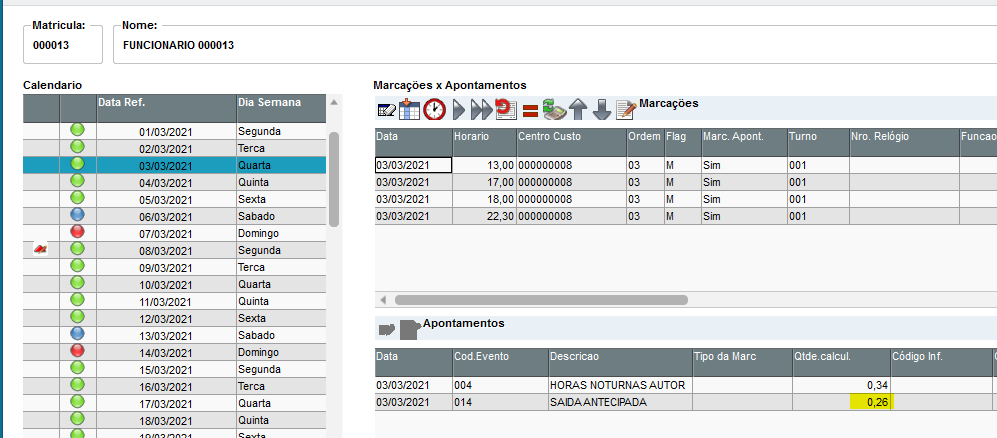This screenshot has height=438, width=997.
Task: Click the Nome field FUNCIONARIO 000013
Action: click(x=554, y=45)
